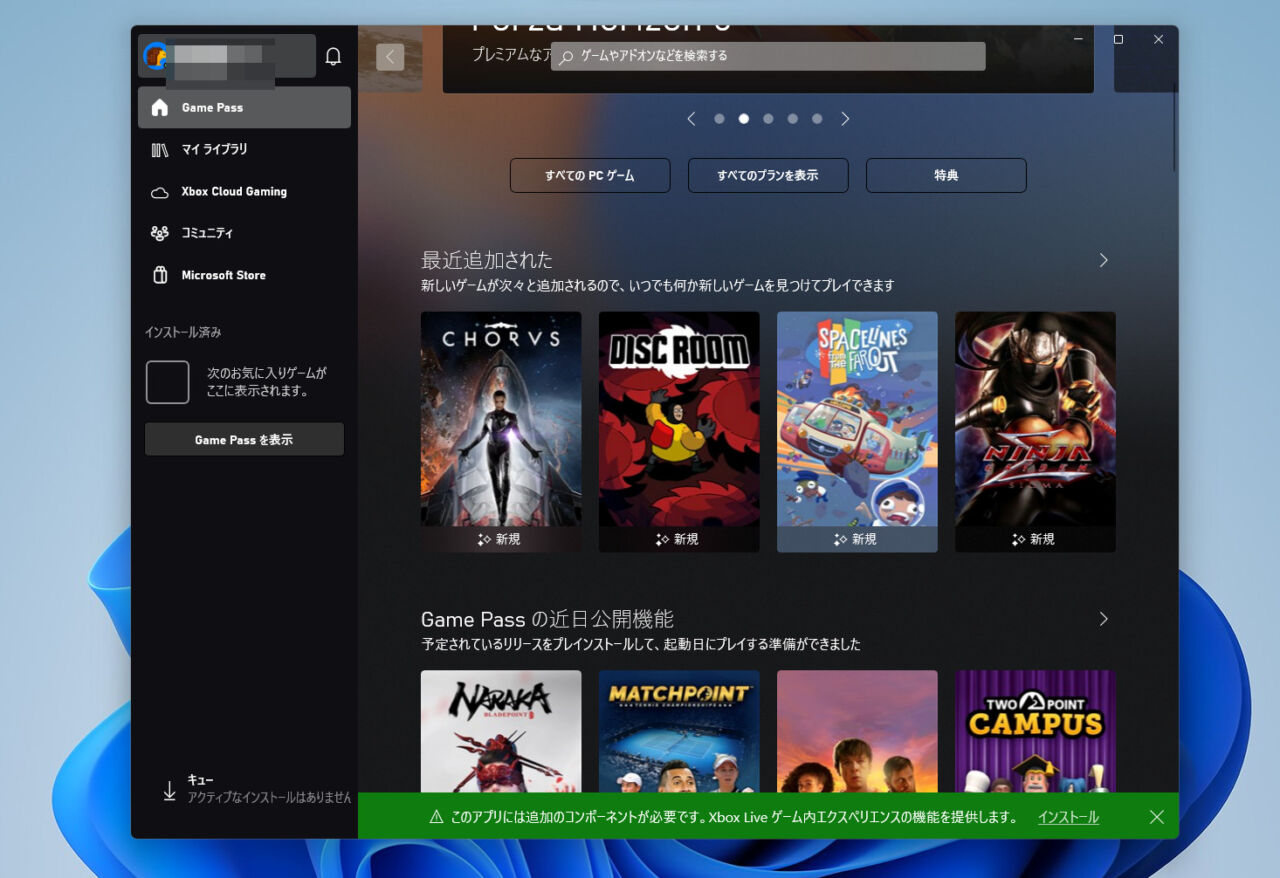Click the インストール link in banner

click(x=1068, y=817)
